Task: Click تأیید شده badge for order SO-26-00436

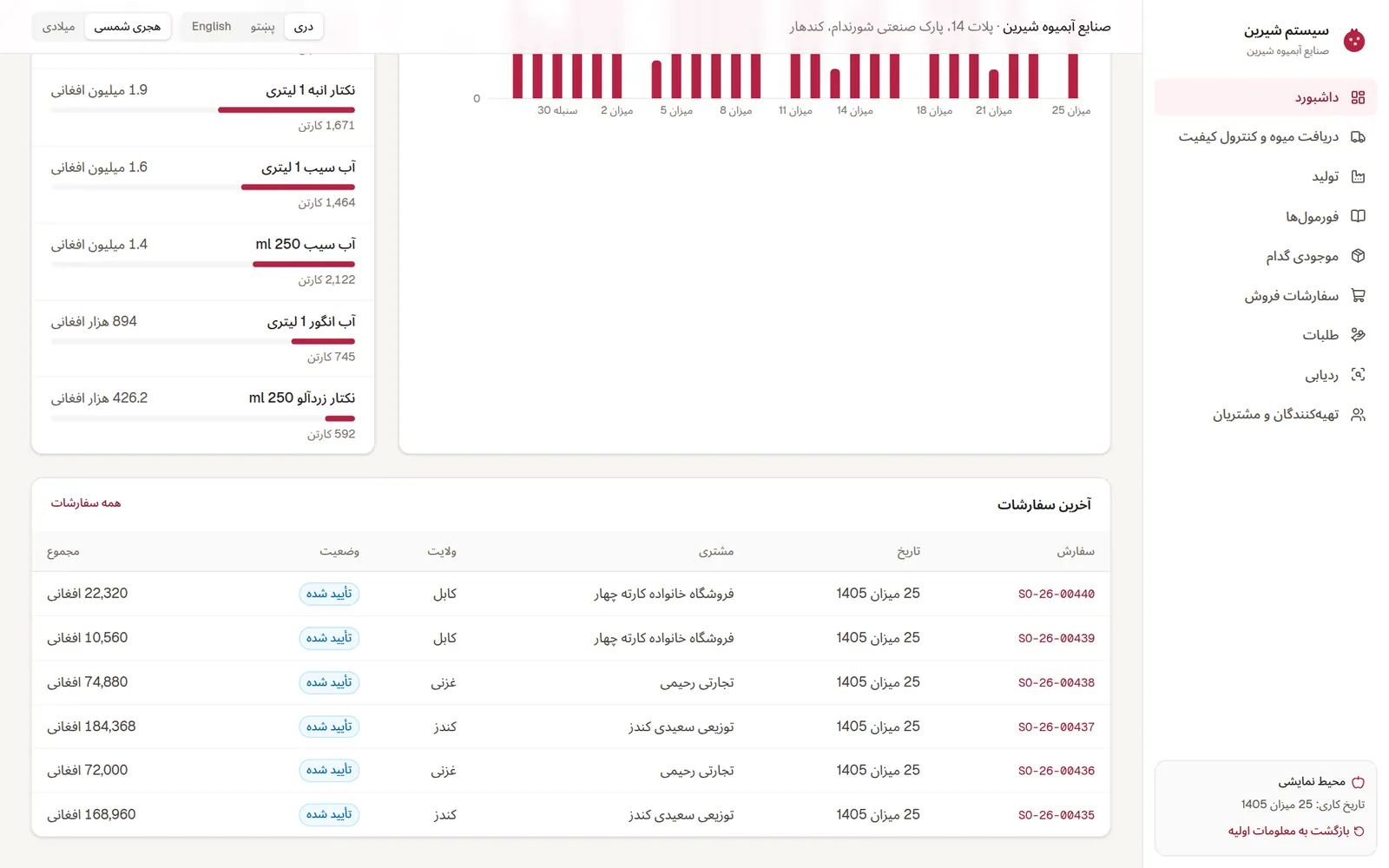Action: tap(329, 770)
